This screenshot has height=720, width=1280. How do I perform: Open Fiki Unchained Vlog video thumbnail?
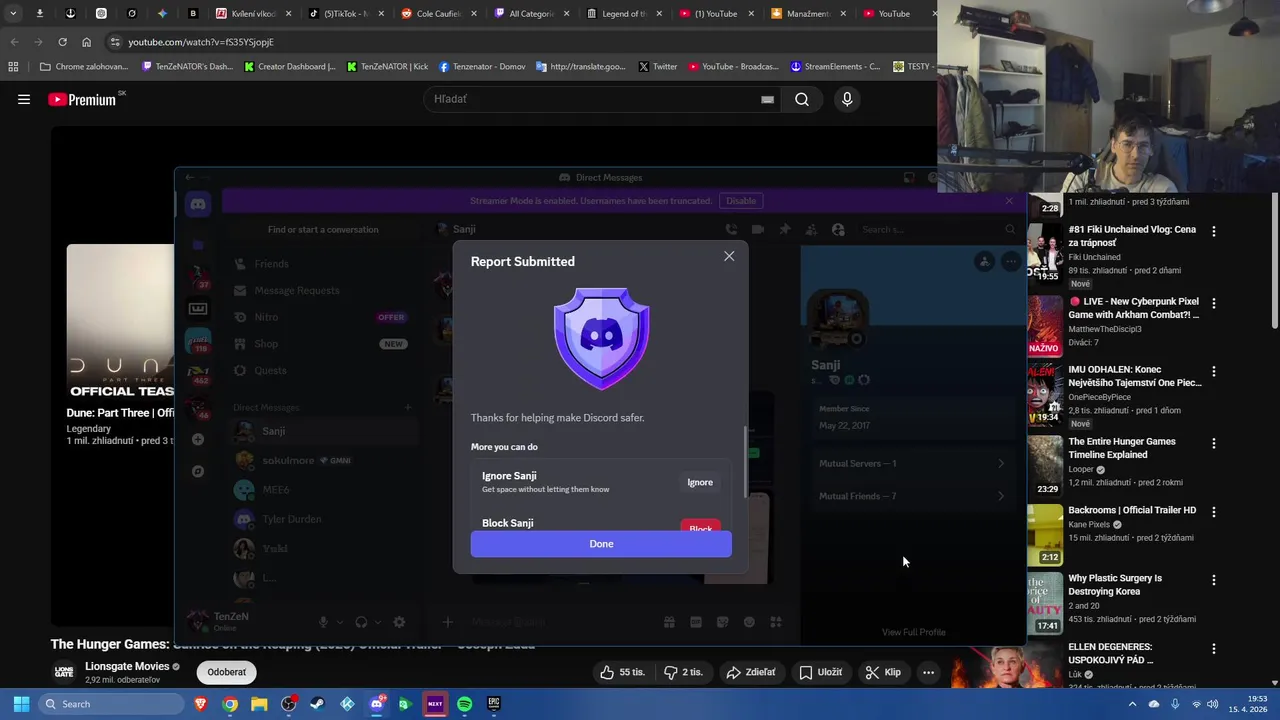1045,253
